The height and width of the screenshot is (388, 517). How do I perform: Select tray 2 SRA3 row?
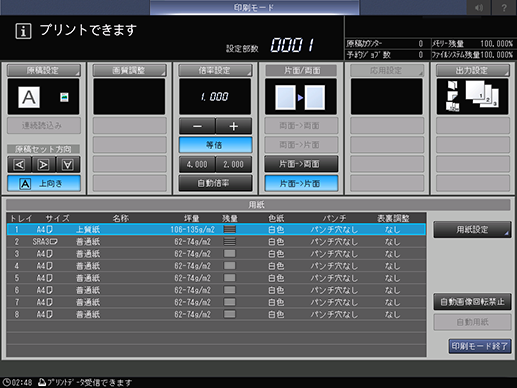pyautogui.click(x=216, y=241)
